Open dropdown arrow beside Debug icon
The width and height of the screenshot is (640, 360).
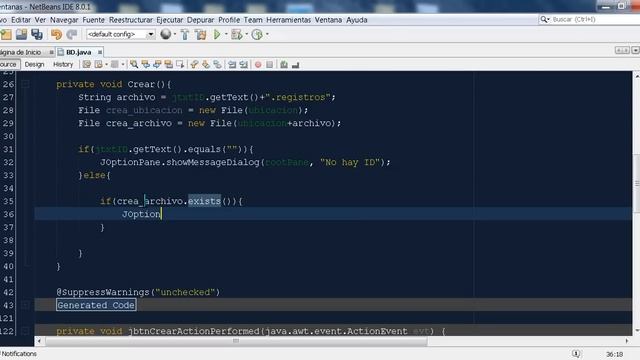(247, 34)
